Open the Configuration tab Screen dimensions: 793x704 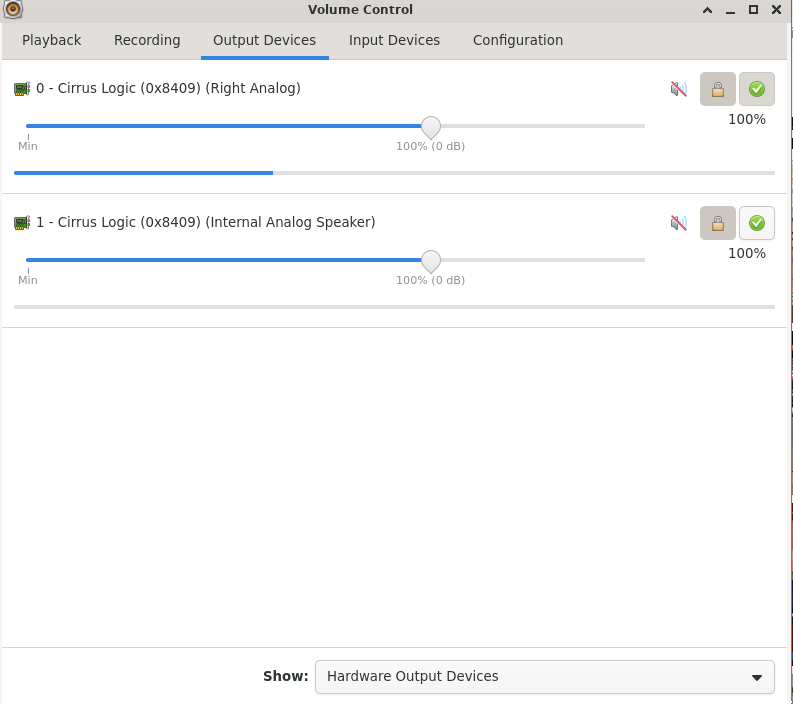point(518,40)
